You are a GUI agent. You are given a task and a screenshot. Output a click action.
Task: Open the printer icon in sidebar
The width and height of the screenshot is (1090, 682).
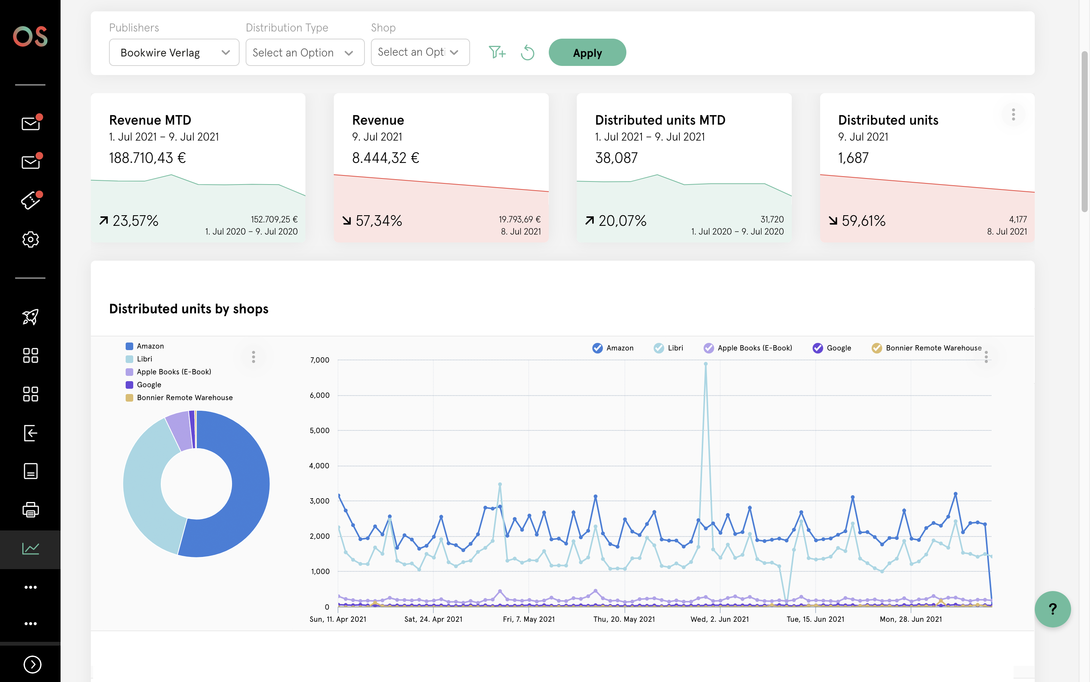[30, 510]
